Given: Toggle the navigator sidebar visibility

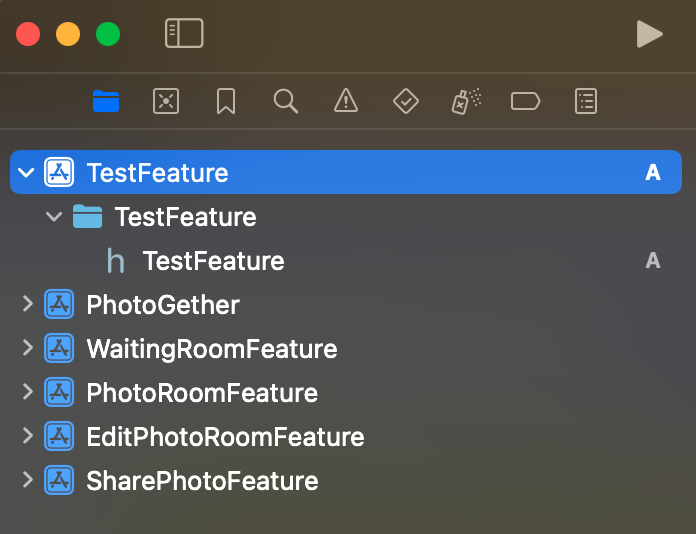Looking at the screenshot, I should [184, 34].
